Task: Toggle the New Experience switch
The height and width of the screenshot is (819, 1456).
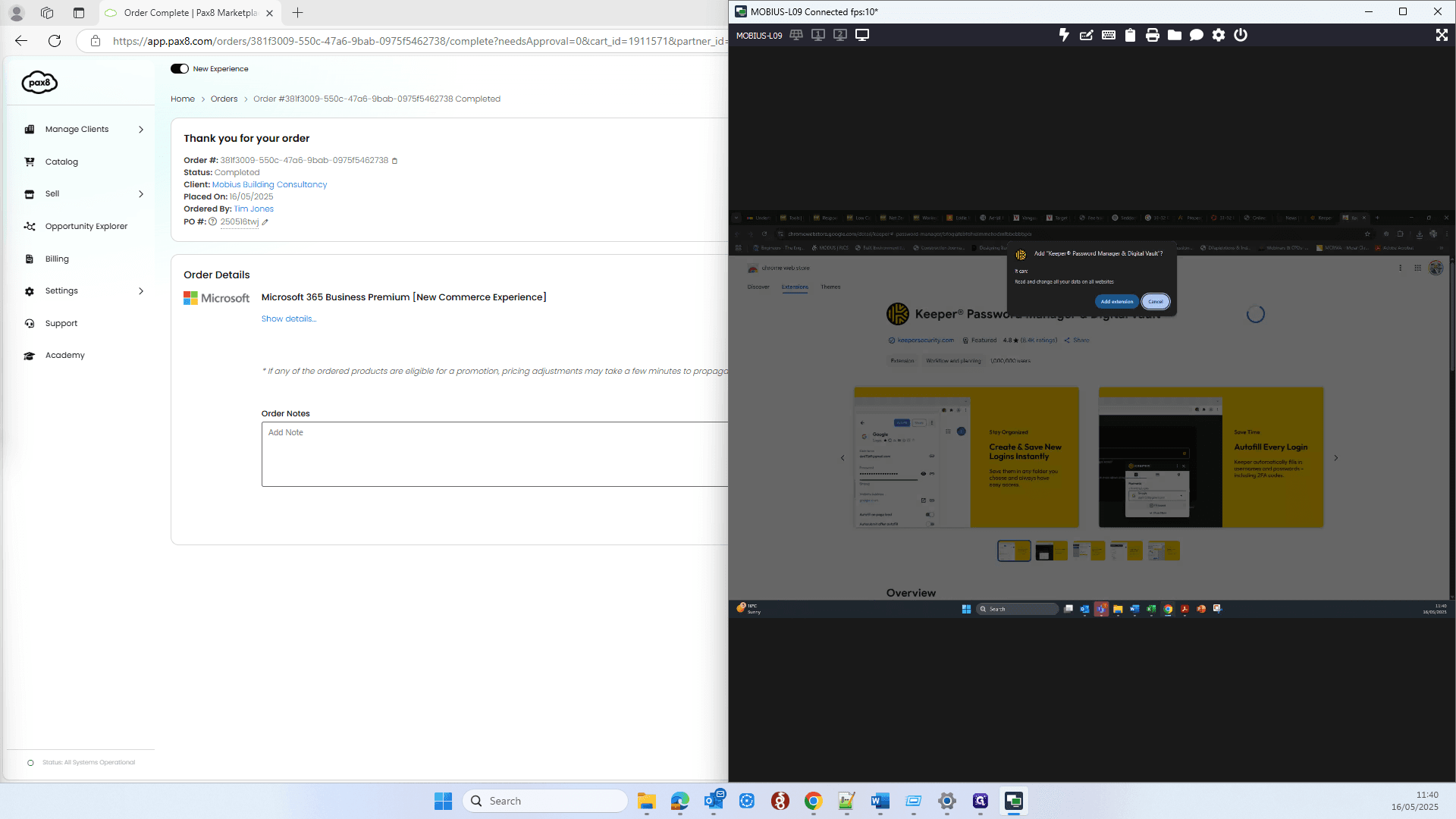Action: [180, 69]
